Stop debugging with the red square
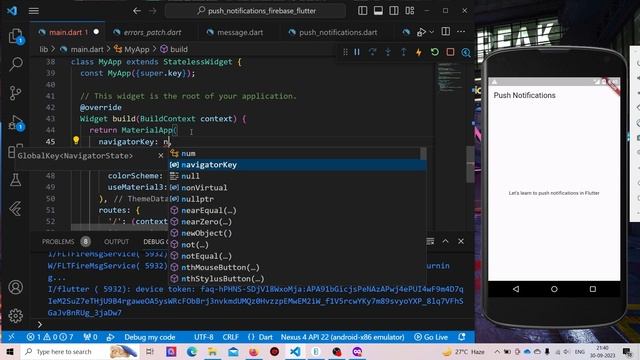Screen dimensions: 640x360 (x=450, y=52)
